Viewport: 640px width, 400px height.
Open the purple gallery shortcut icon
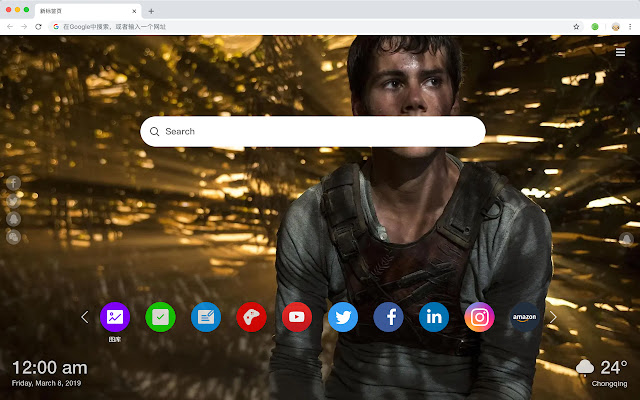pos(115,317)
